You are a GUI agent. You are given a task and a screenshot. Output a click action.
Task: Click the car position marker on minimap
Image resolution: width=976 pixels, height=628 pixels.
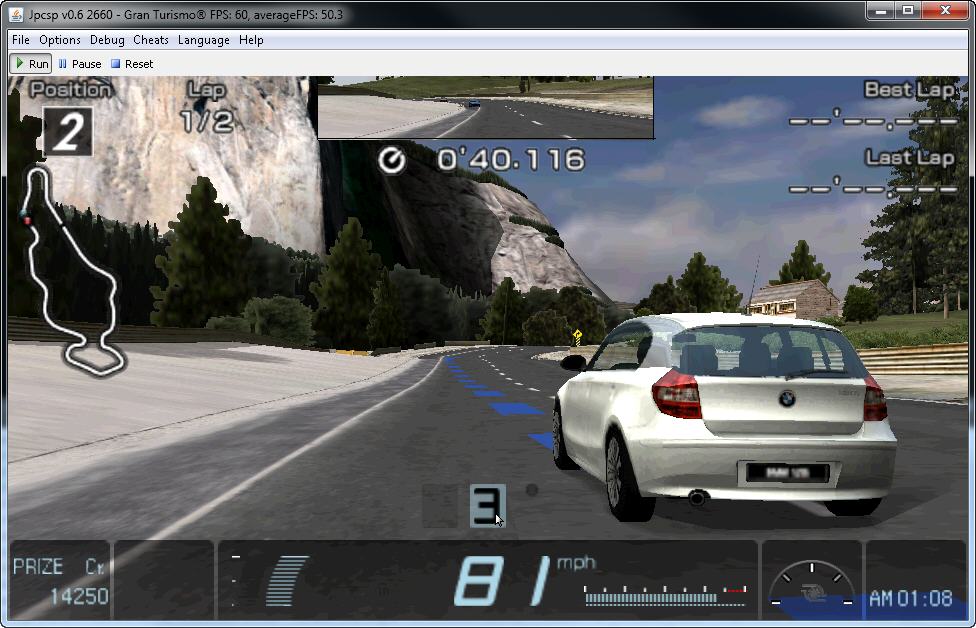[26, 218]
